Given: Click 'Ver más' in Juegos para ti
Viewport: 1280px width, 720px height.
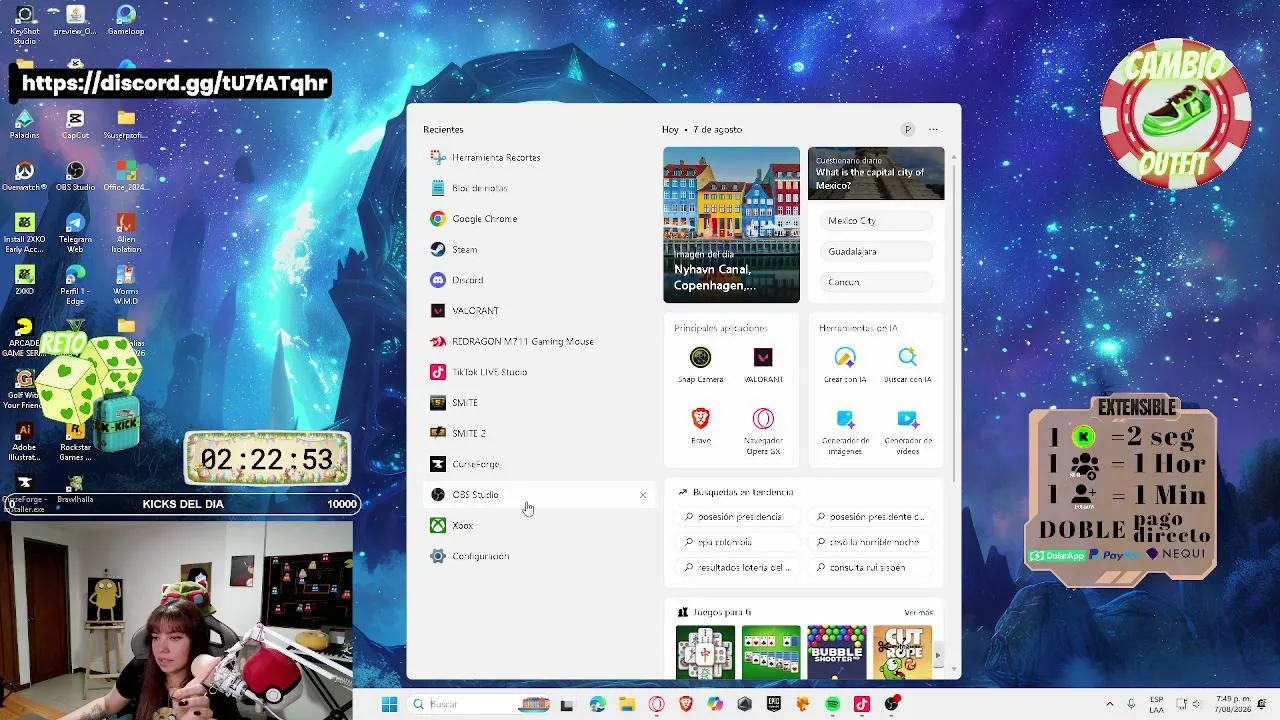Looking at the screenshot, I should (918, 613).
